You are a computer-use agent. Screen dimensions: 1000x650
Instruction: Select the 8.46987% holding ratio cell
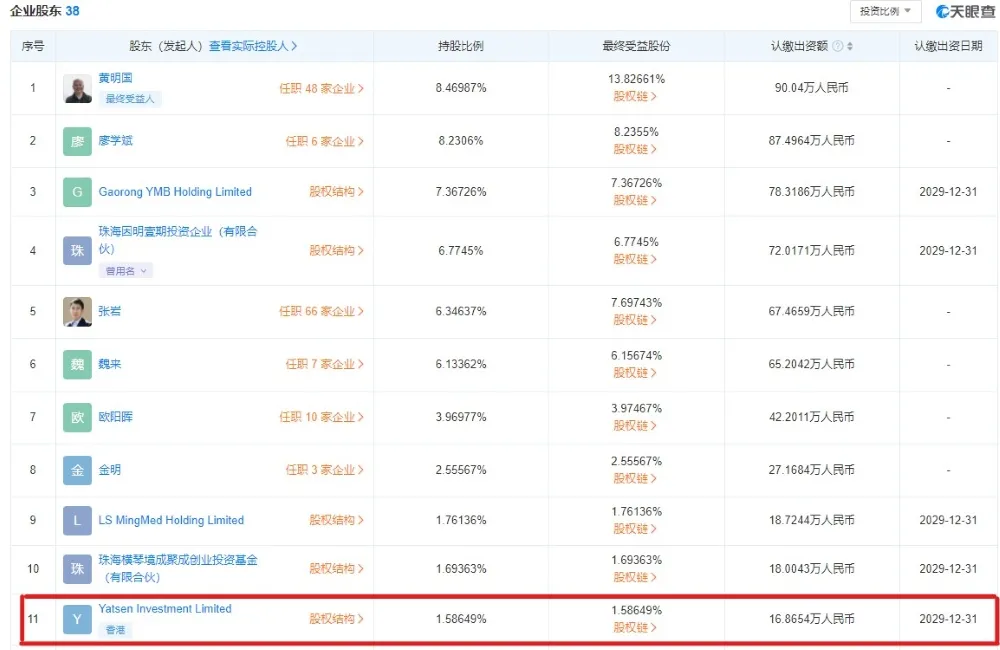[460, 88]
